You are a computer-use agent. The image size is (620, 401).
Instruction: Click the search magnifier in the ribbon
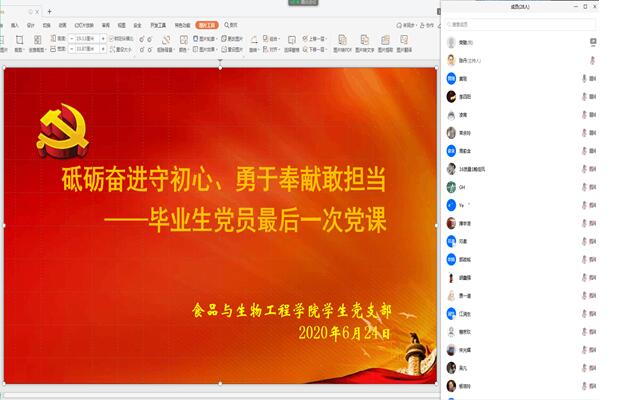(x=227, y=25)
